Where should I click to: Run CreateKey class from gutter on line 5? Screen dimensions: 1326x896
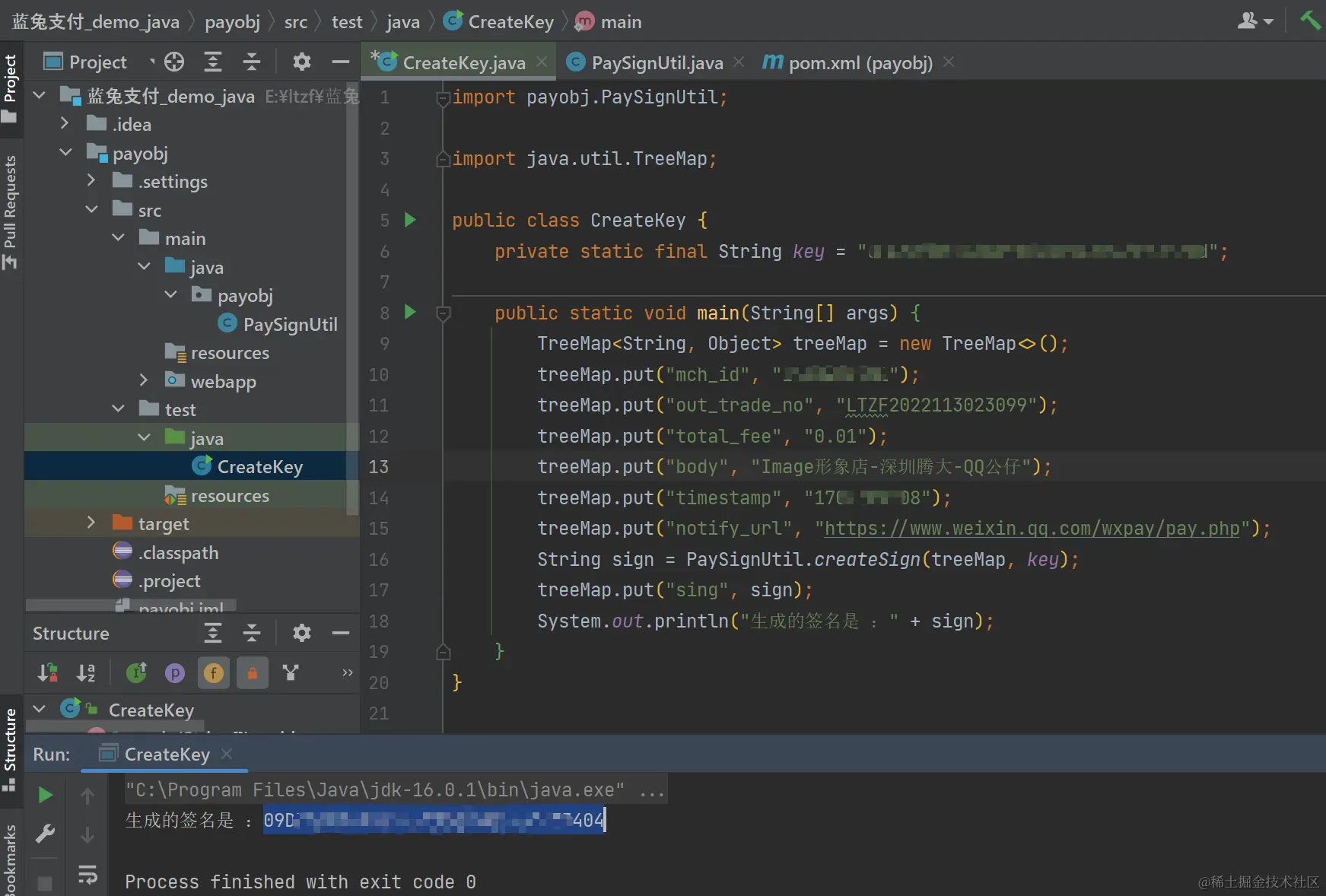pos(410,220)
